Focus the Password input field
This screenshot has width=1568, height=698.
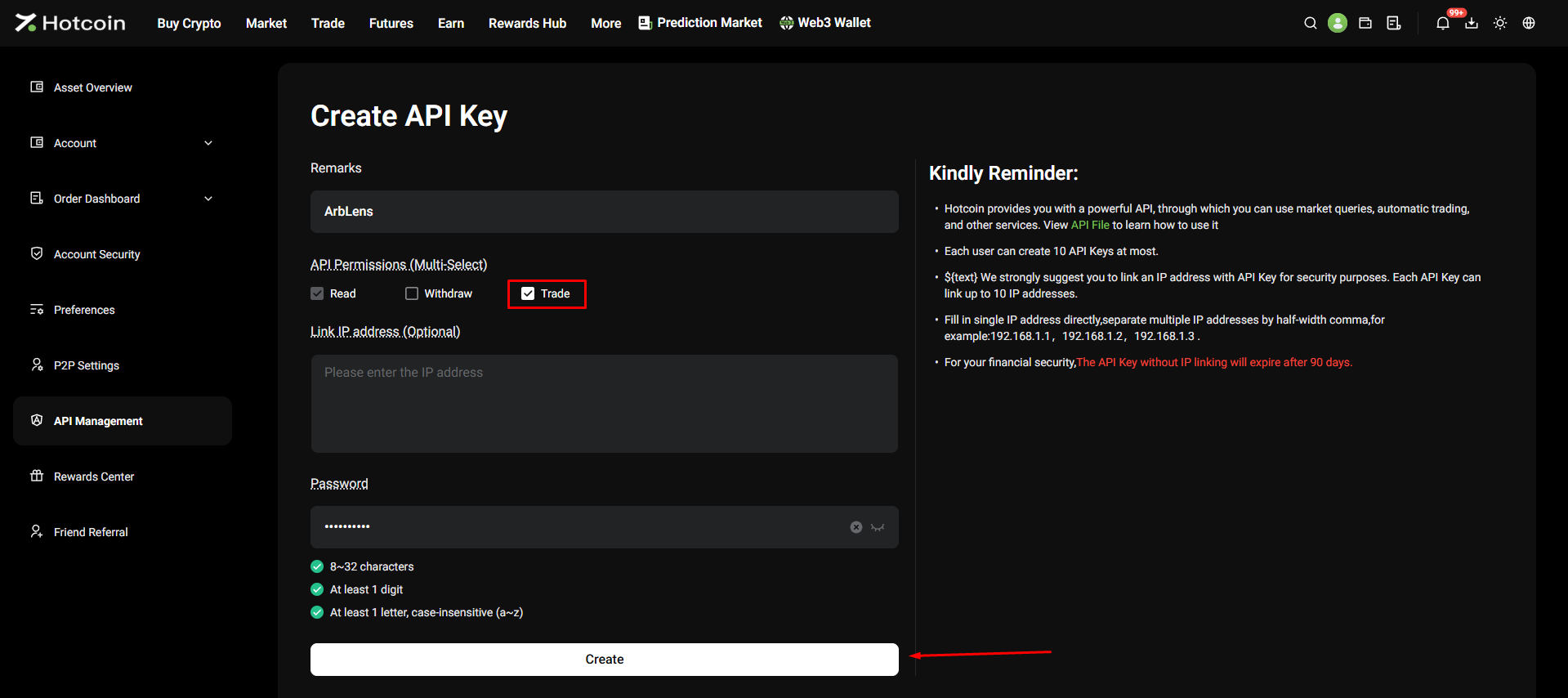pyautogui.click(x=605, y=527)
